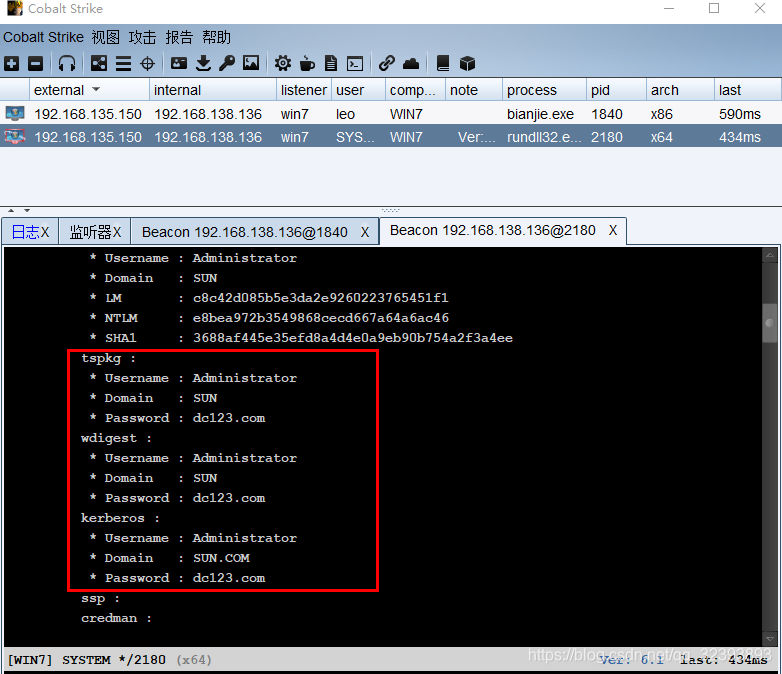Screen dimensions: 782x674
Task: Open MS Office macro document icon
Action: pyautogui.click(x=331, y=63)
